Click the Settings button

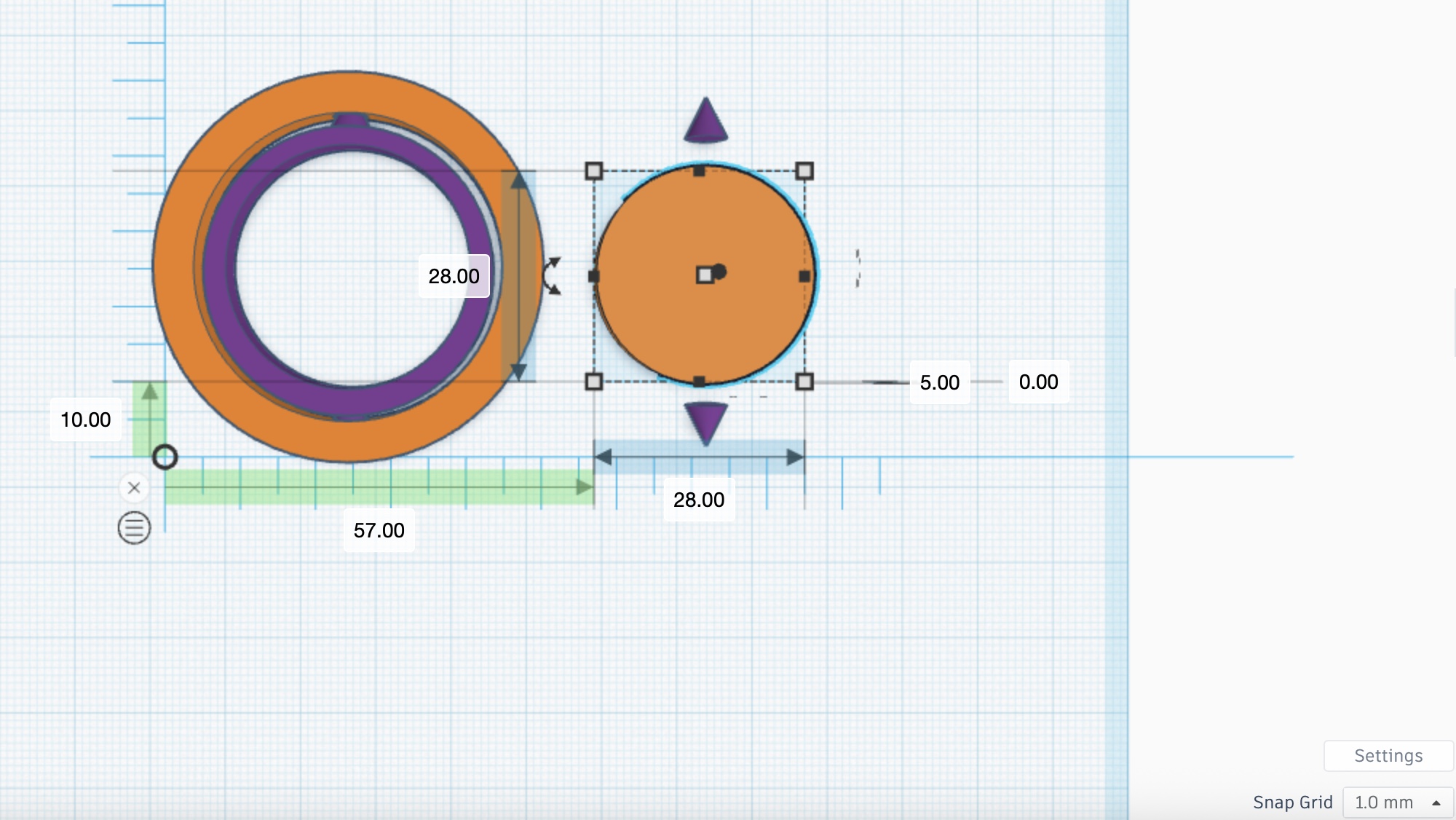(1388, 756)
